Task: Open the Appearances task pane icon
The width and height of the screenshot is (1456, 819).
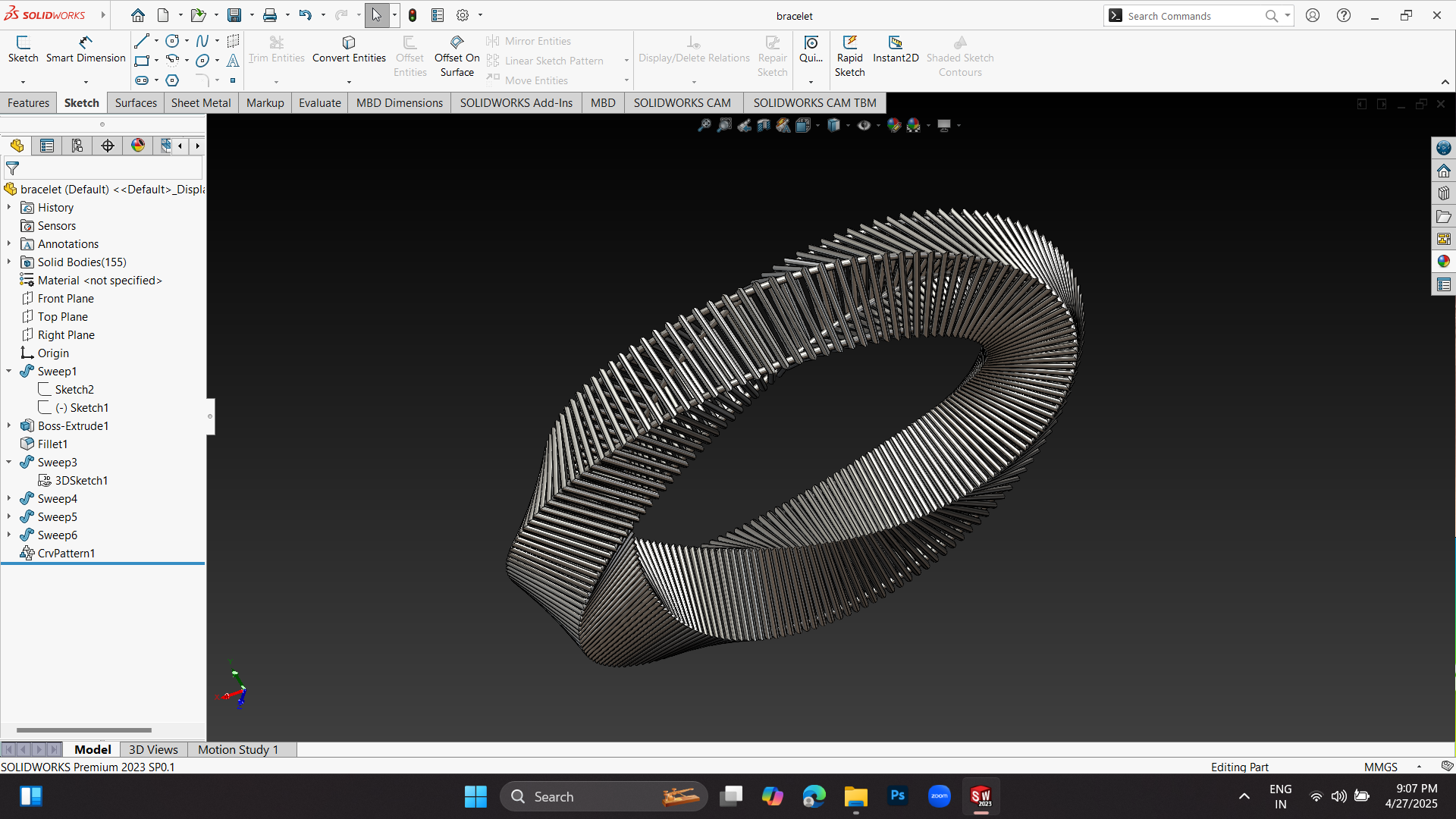Action: (x=1444, y=262)
